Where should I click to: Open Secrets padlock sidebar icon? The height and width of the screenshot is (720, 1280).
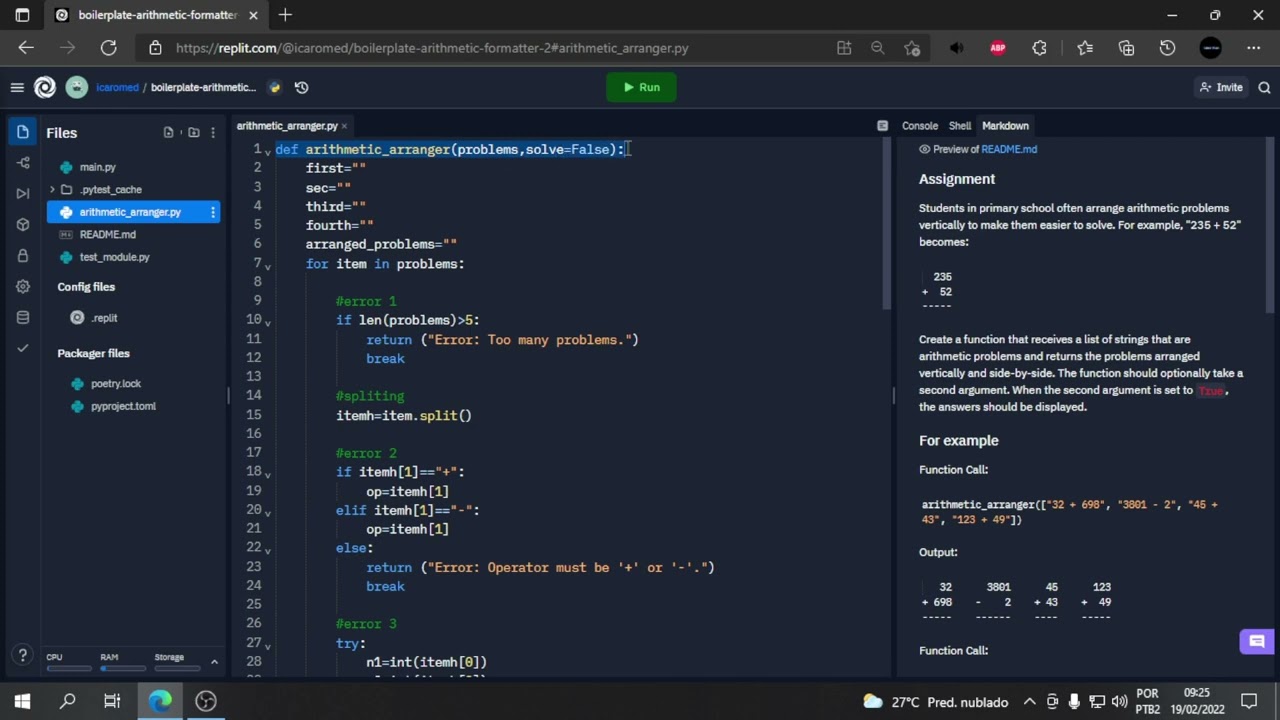pyautogui.click(x=23, y=256)
